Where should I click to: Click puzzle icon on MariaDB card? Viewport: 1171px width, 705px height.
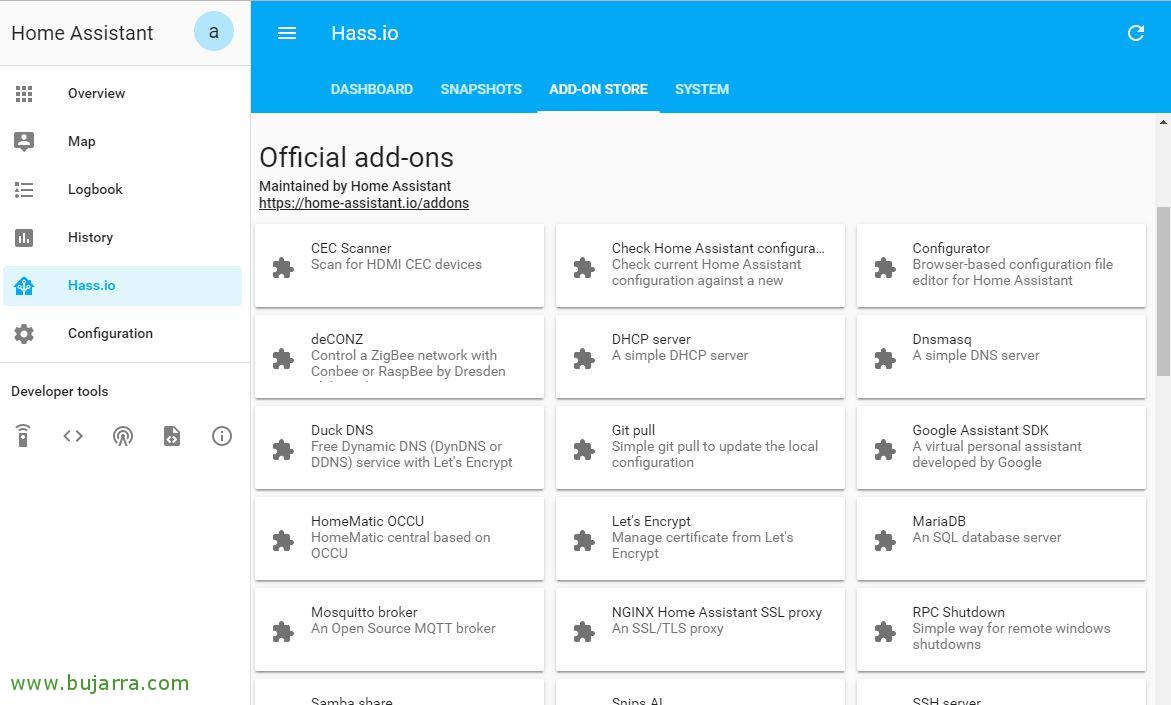click(885, 541)
